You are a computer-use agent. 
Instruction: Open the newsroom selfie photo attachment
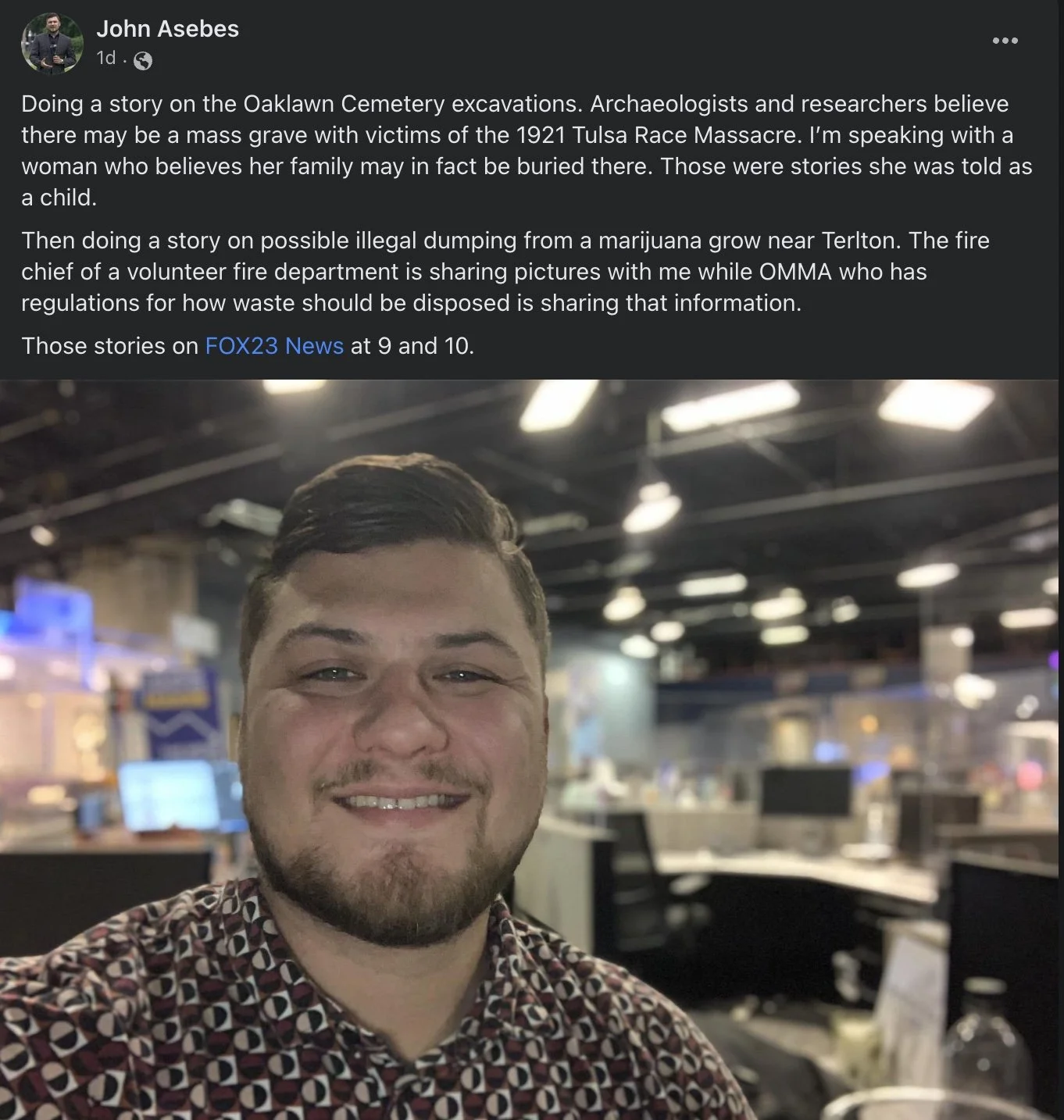pos(532,750)
